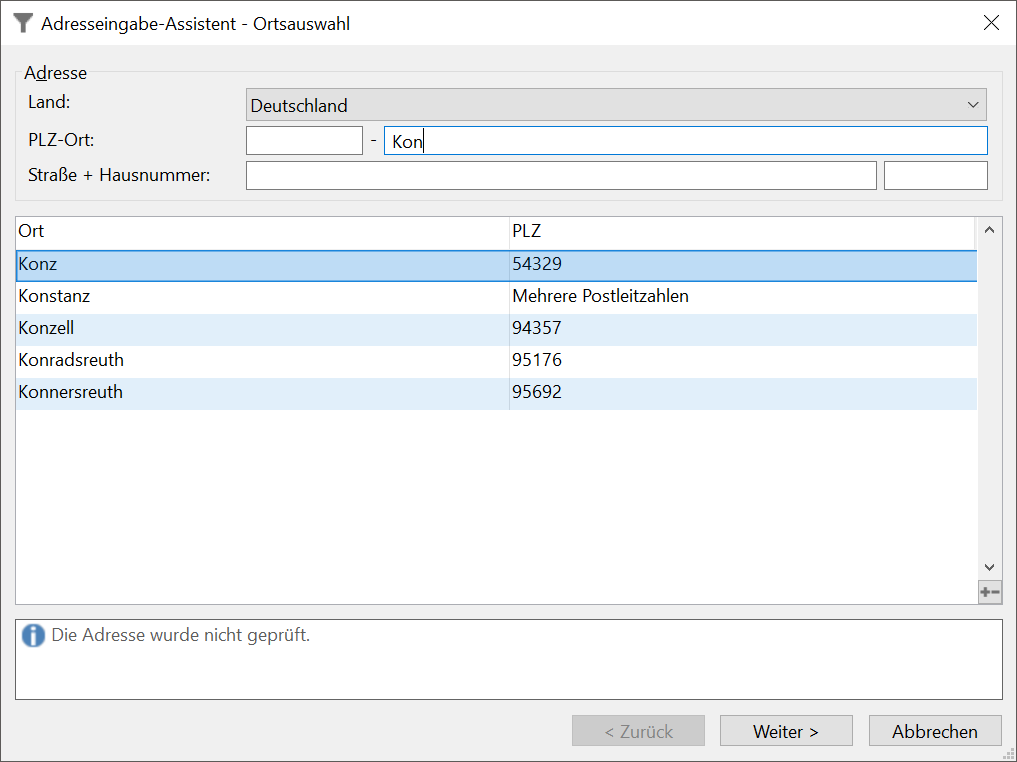This screenshot has width=1017, height=762.
Task: Focus the Straße street name field
Action: pos(560,176)
